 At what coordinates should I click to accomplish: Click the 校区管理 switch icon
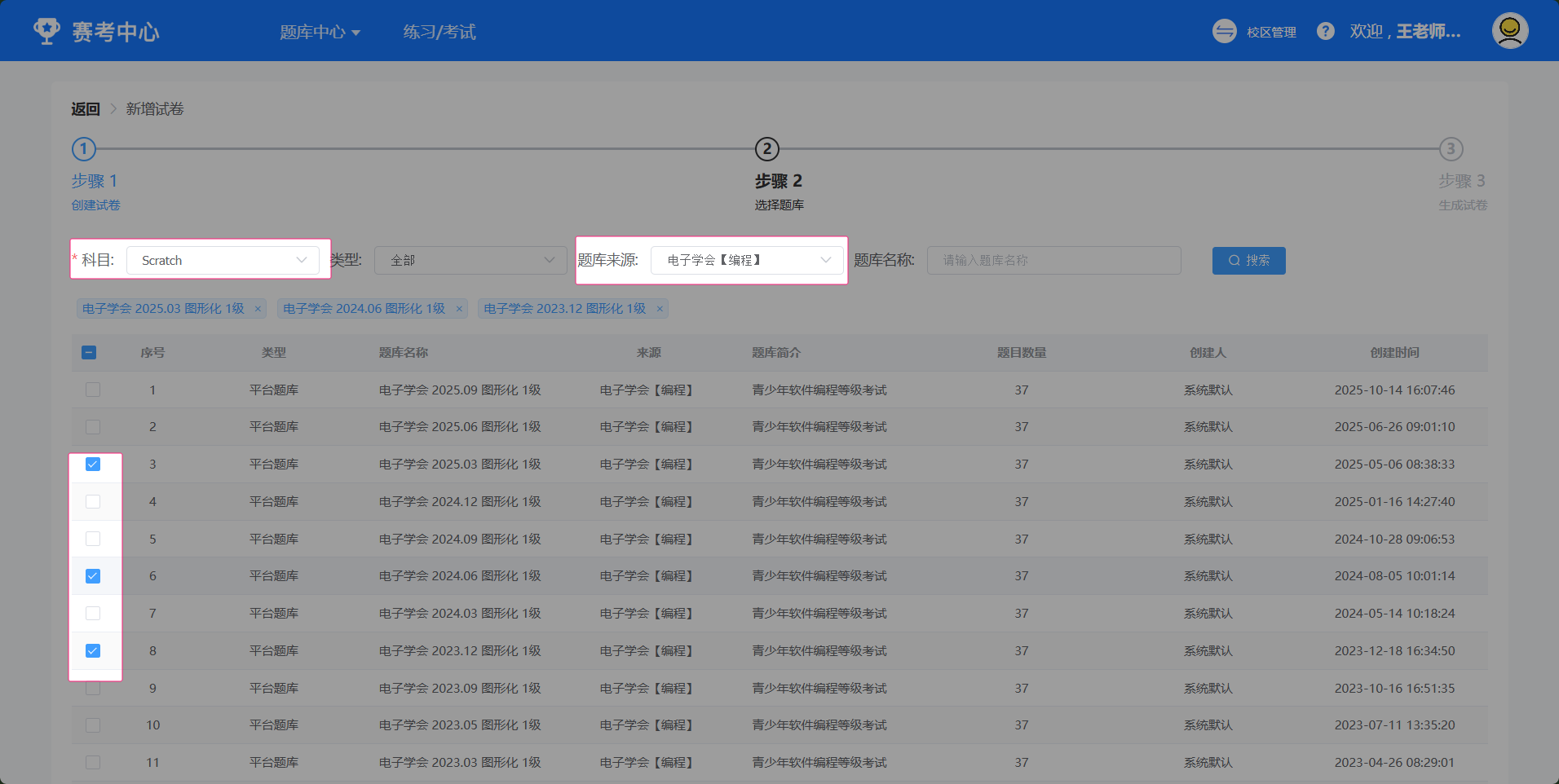click(x=1224, y=31)
